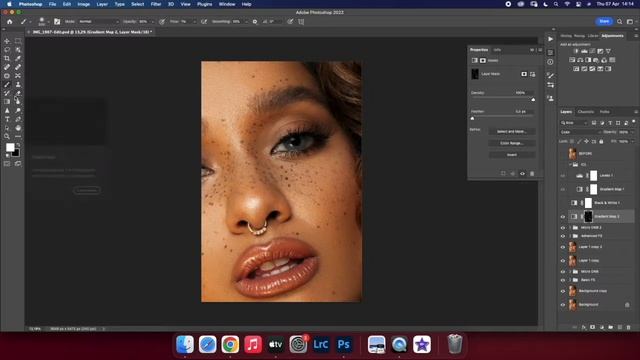
Task: Select the Hand tool
Action: pyautogui.click(x=18, y=128)
